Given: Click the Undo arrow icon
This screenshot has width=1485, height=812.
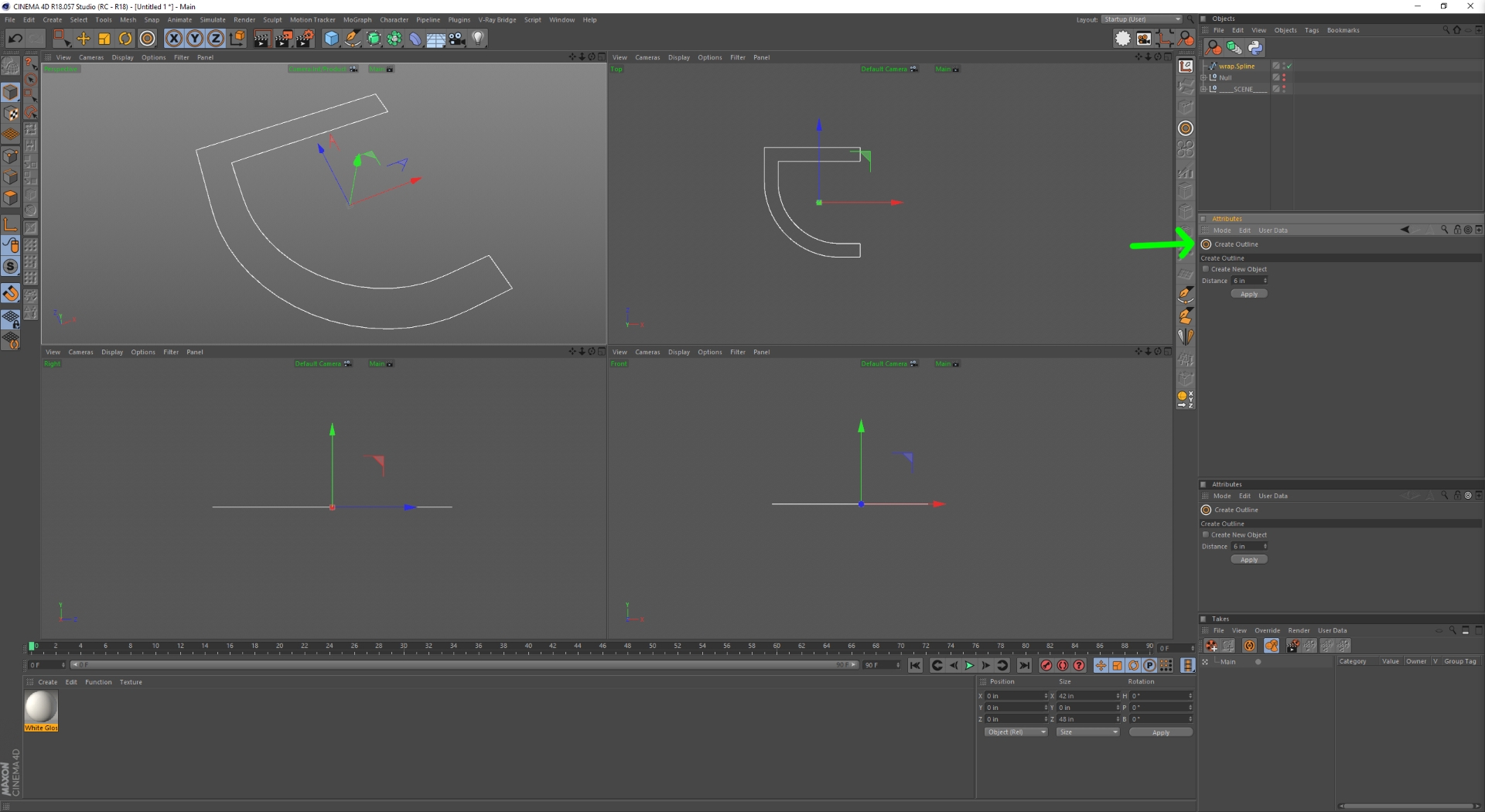Looking at the screenshot, I should point(15,38).
